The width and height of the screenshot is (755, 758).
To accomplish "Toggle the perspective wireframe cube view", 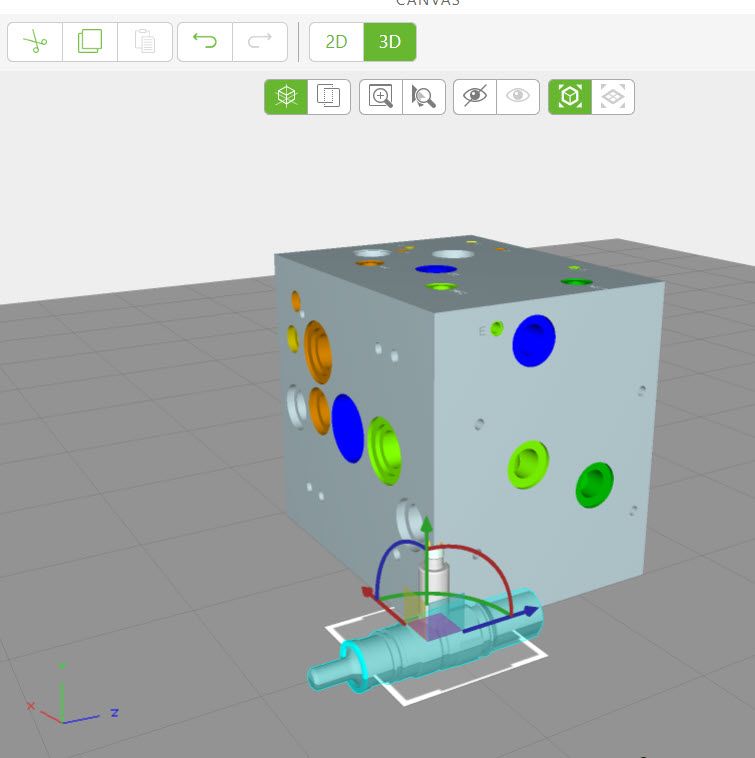I will [286, 97].
